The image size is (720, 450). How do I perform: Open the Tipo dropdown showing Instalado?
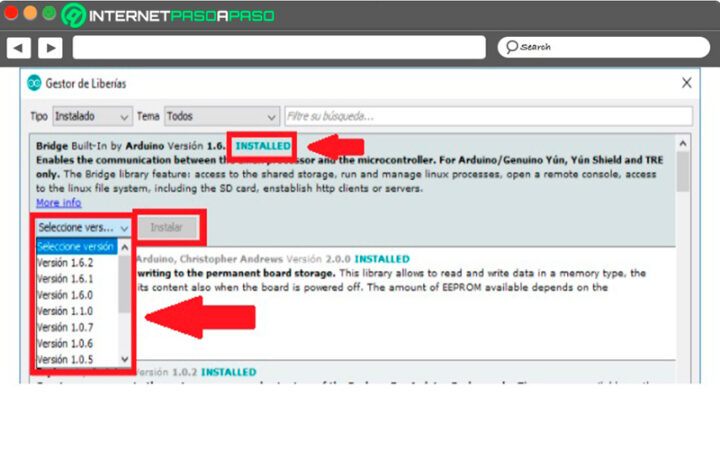[x=91, y=116]
